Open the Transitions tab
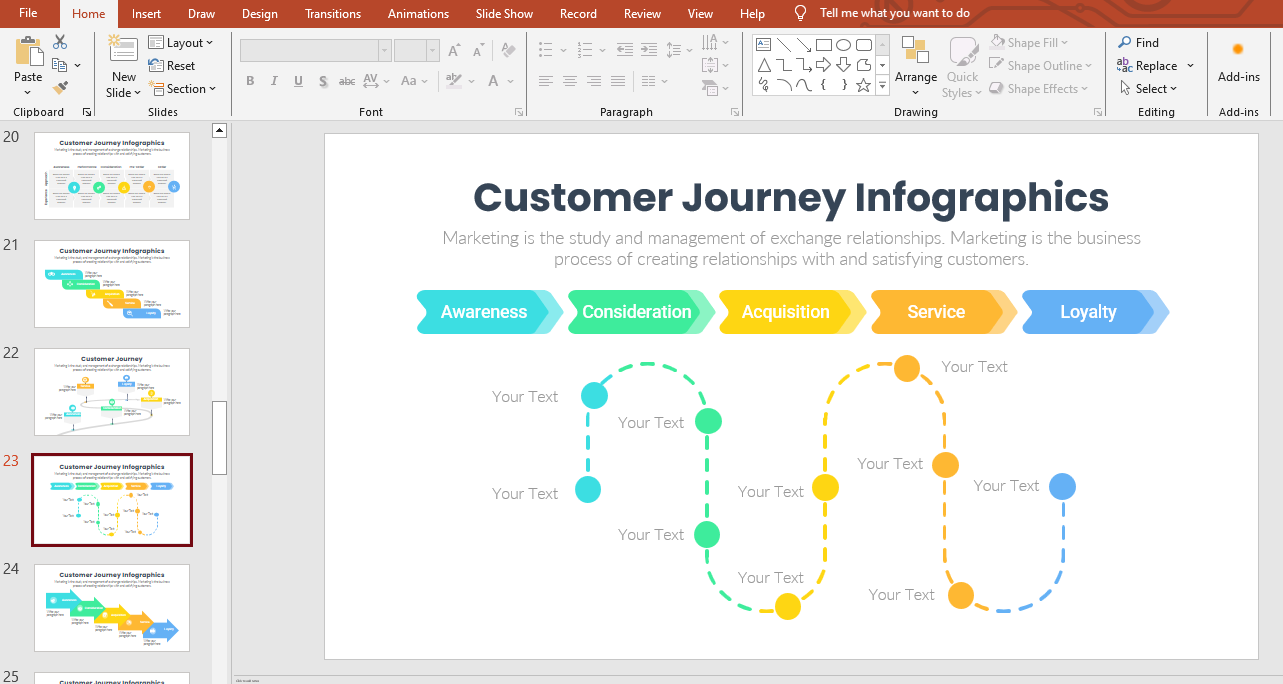The height and width of the screenshot is (684, 1283). pos(333,13)
